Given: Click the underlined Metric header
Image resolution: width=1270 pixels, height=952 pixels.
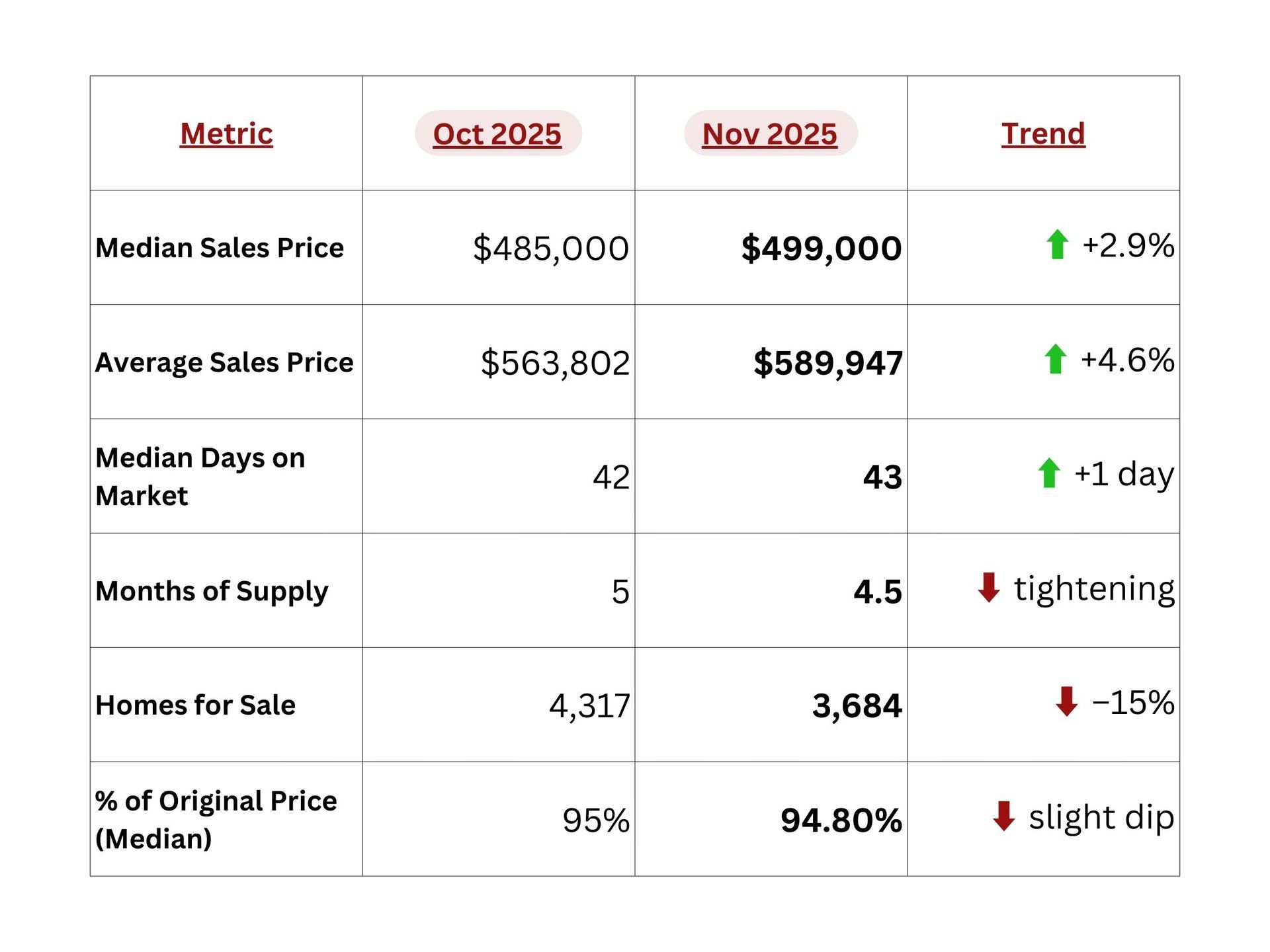Looking at the screenshot, I should 226,134.
